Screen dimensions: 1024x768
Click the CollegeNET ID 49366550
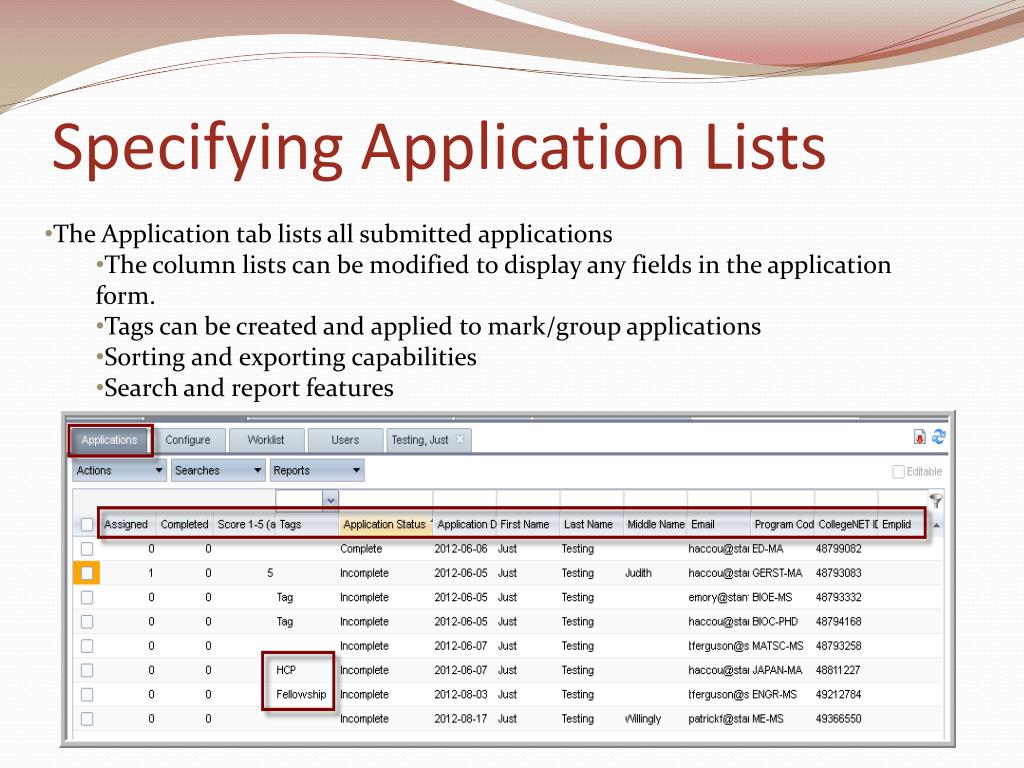coord(839,718)
